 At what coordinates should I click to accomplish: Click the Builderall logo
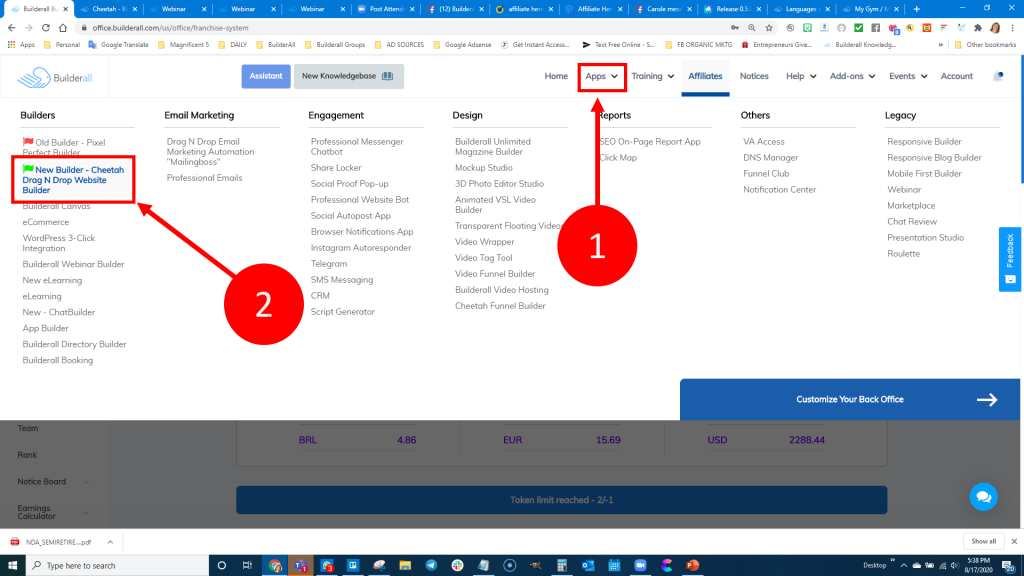55,78
